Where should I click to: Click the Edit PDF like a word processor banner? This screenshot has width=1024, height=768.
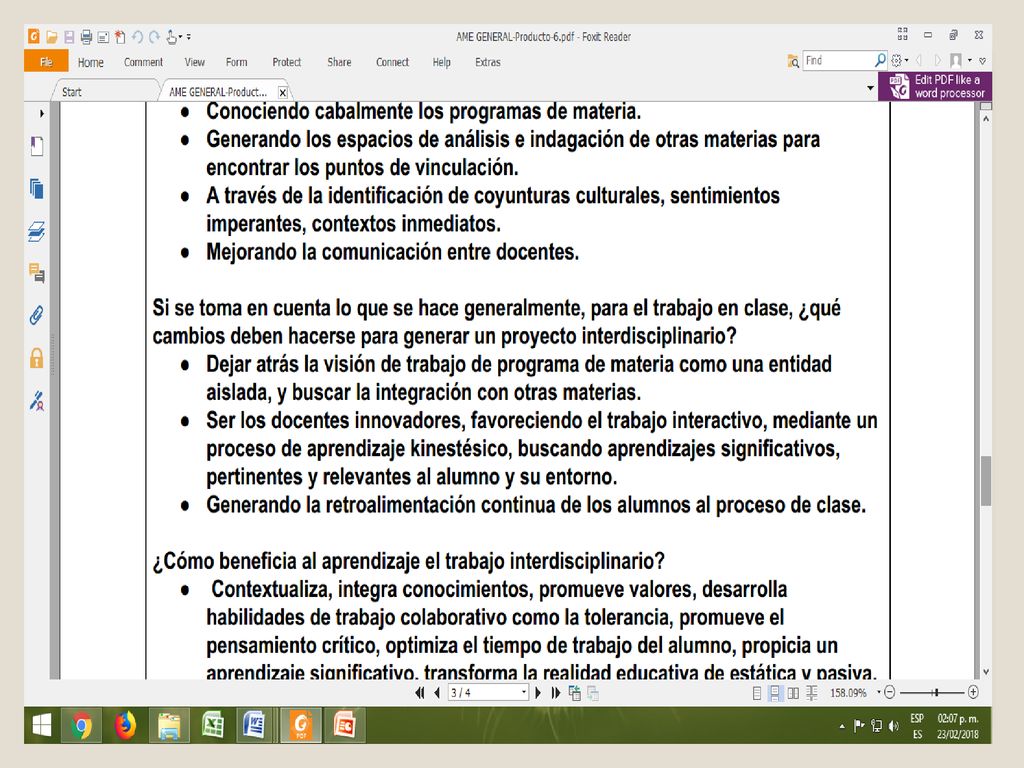(x=935, y=86)
